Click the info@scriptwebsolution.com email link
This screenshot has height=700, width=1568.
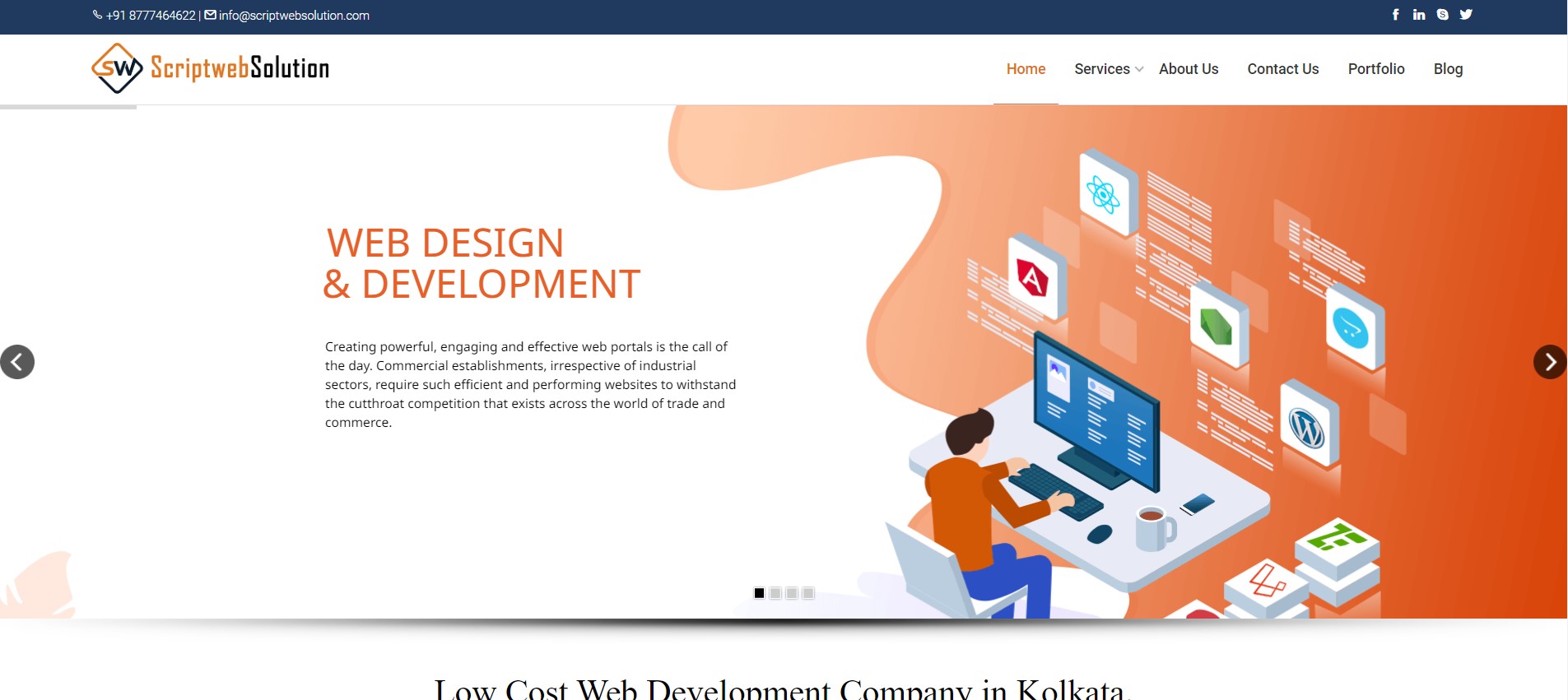[x=294, y=16]
